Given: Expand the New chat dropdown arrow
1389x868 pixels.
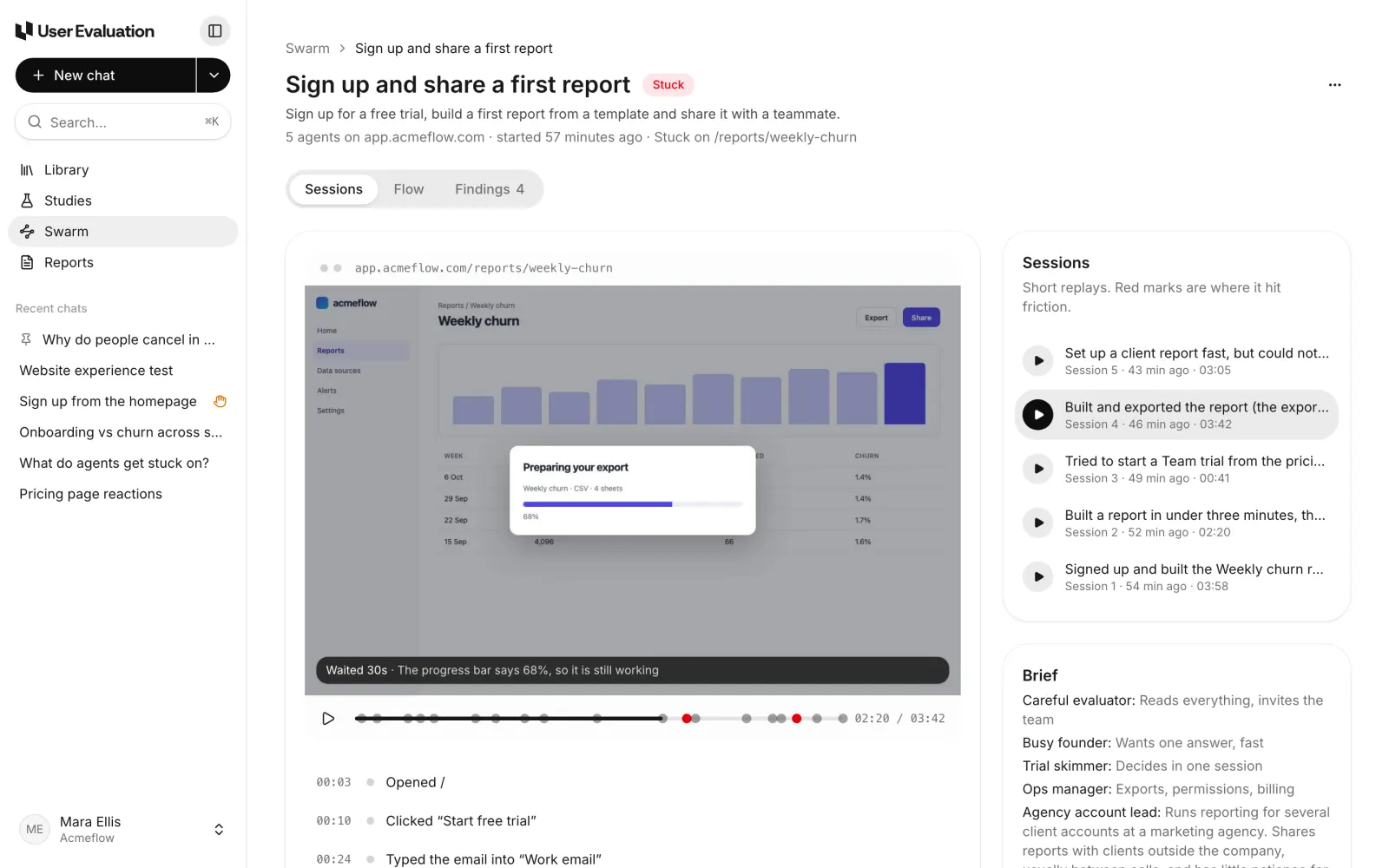Looking at the screenshot, I should pos(214,76).
